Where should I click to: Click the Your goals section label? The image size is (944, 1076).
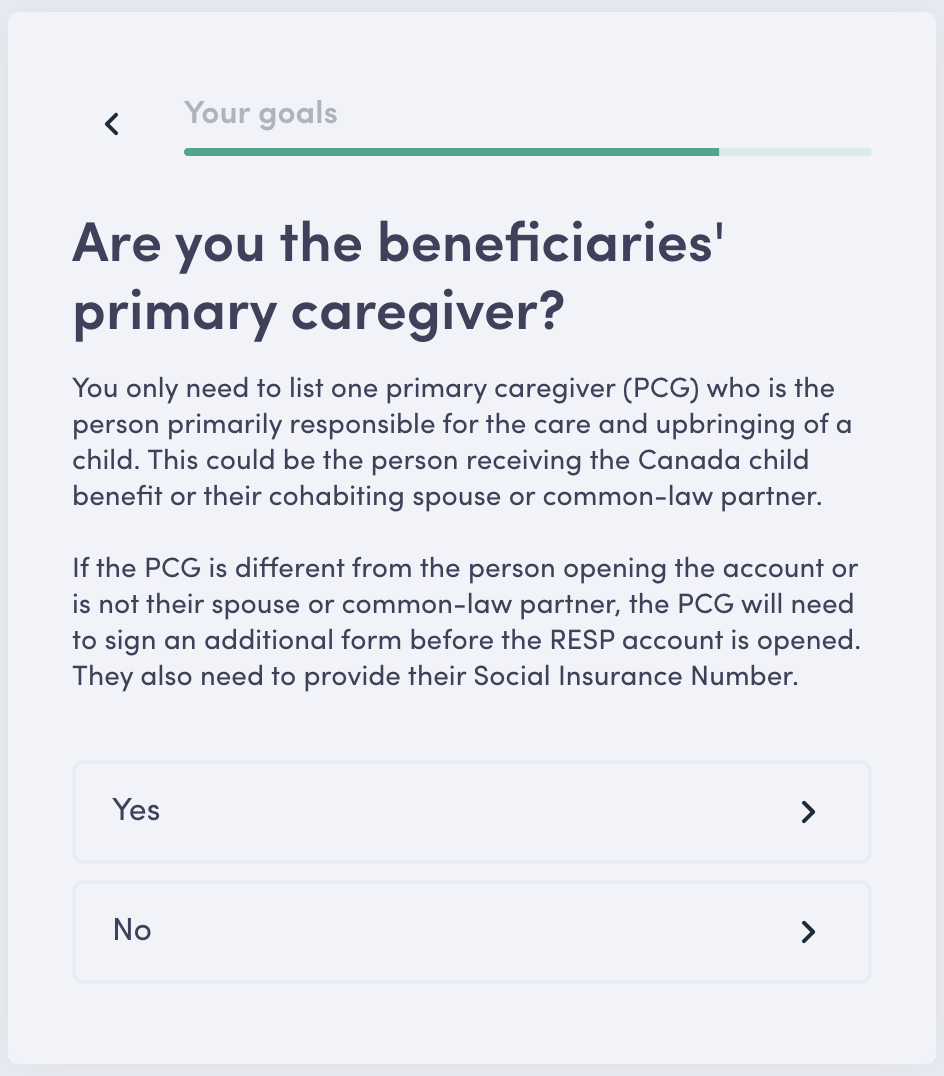click(x=261, y=113)
